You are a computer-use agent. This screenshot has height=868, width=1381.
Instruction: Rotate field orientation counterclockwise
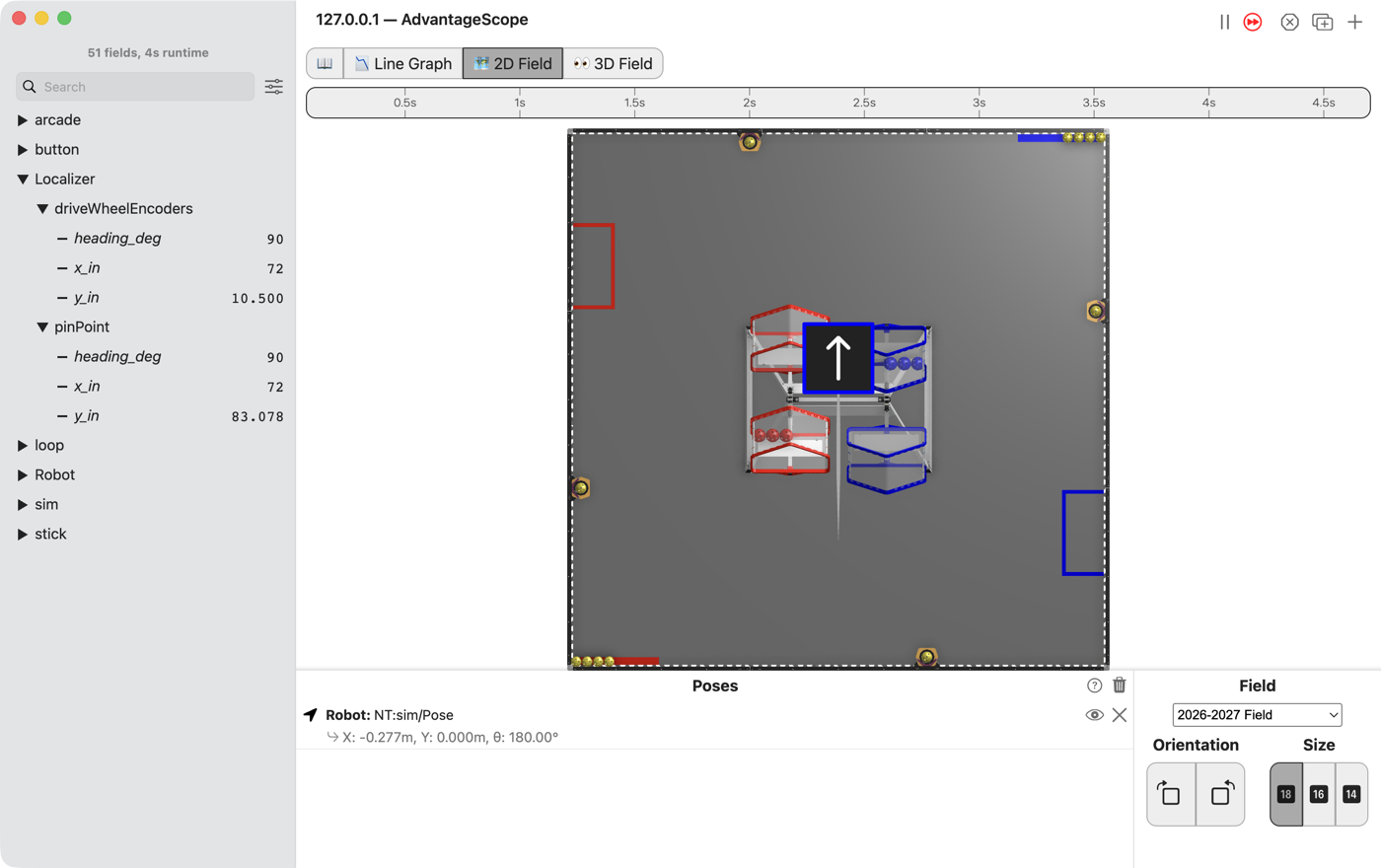click(1220, 794)
